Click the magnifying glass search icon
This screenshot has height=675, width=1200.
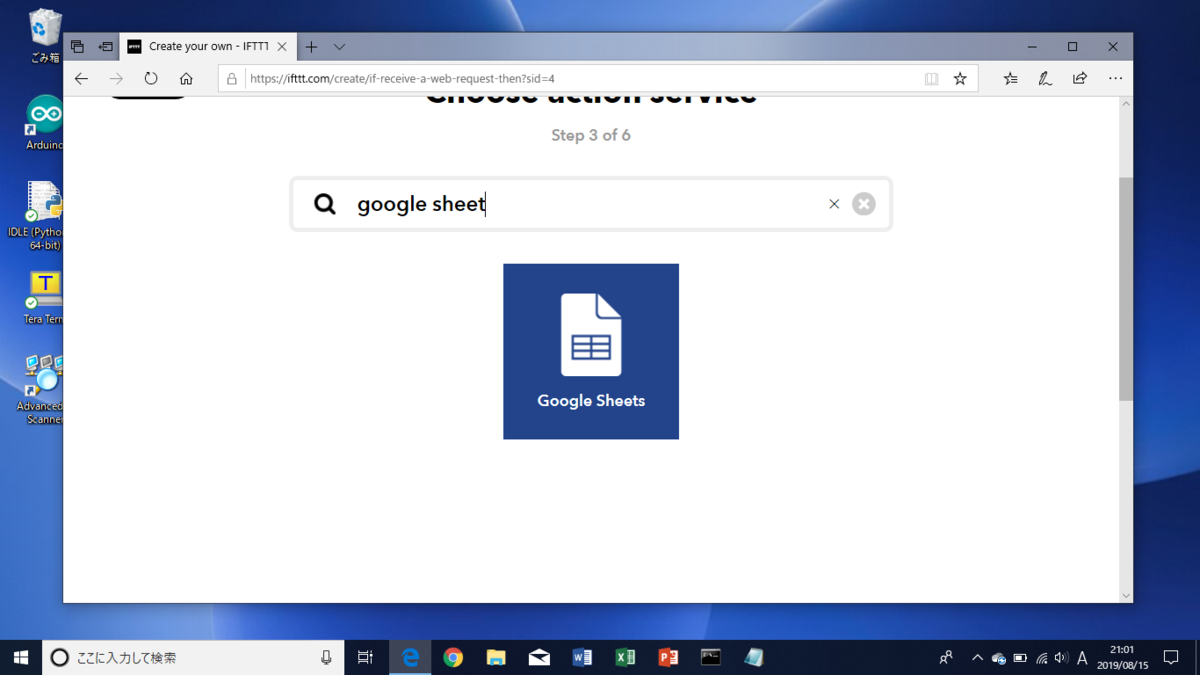click(325, 204)
